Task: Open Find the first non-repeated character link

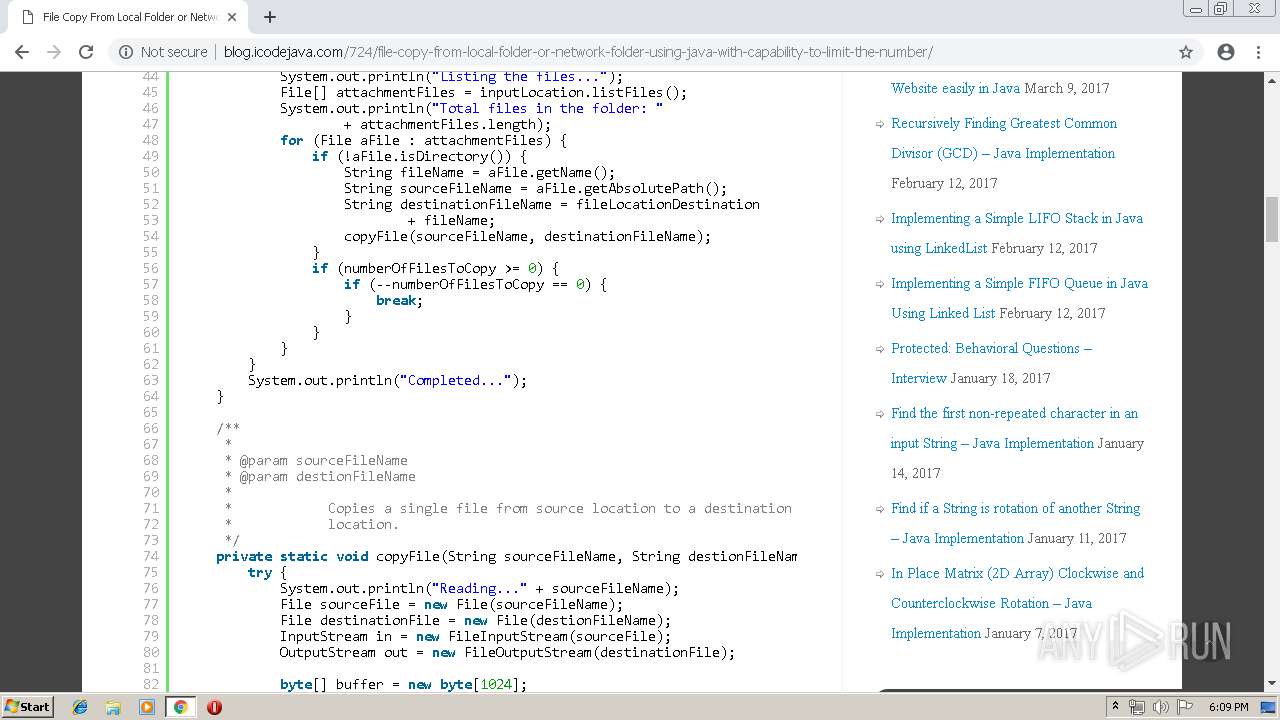Action: (x=1014, y=428)
